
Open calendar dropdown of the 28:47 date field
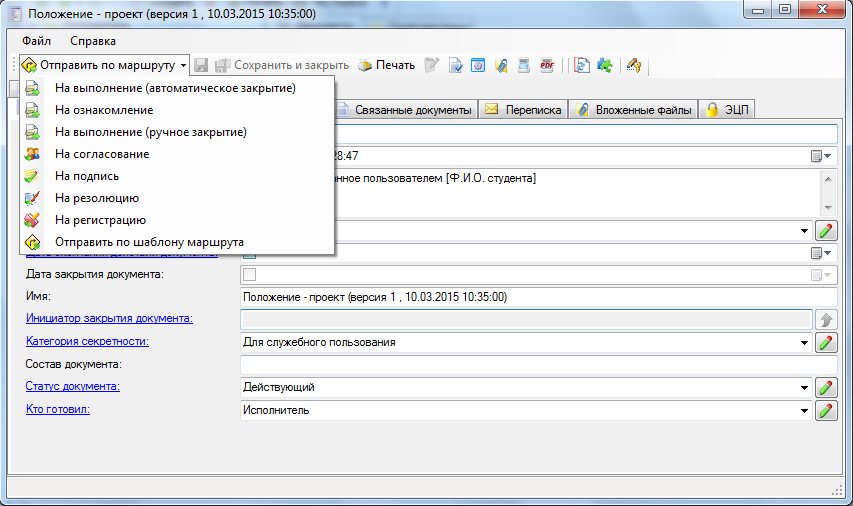tap(821, 156)
